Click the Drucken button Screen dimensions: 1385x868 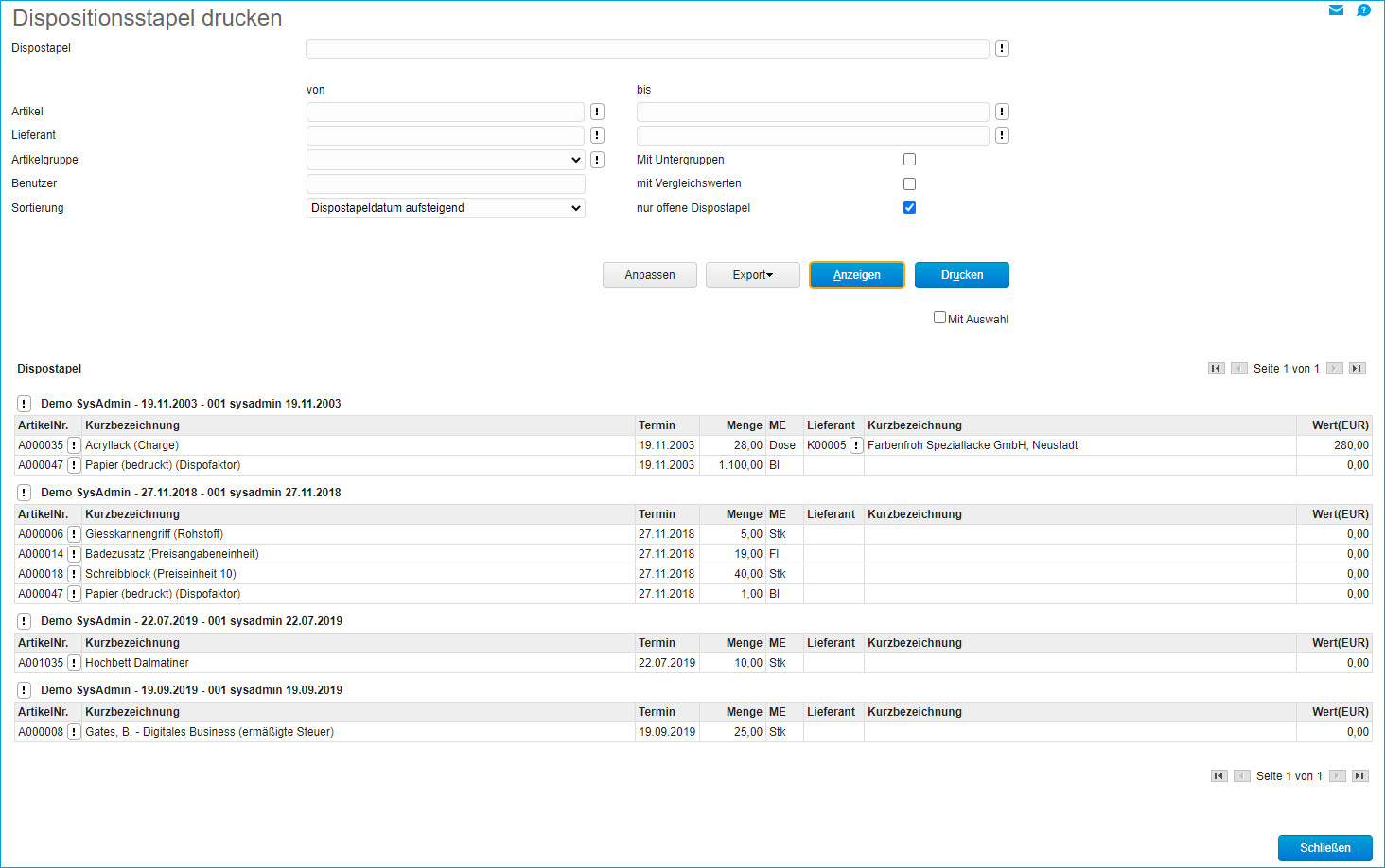[x=961, y=275]
